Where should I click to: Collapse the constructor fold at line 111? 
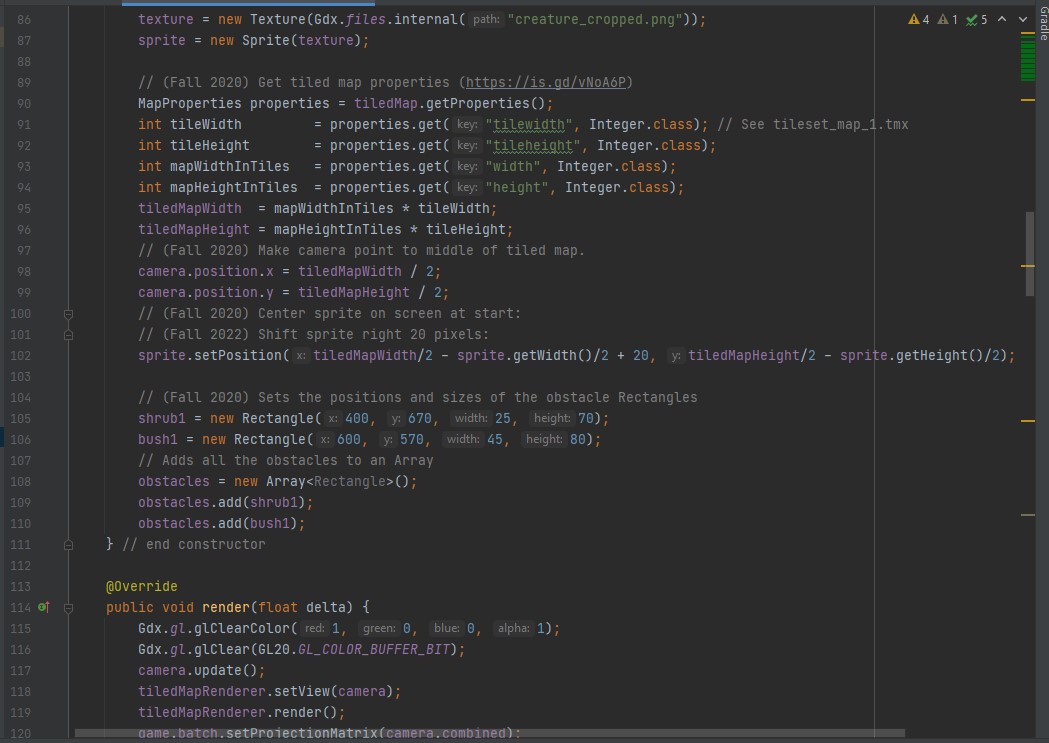tap(67, 544)
